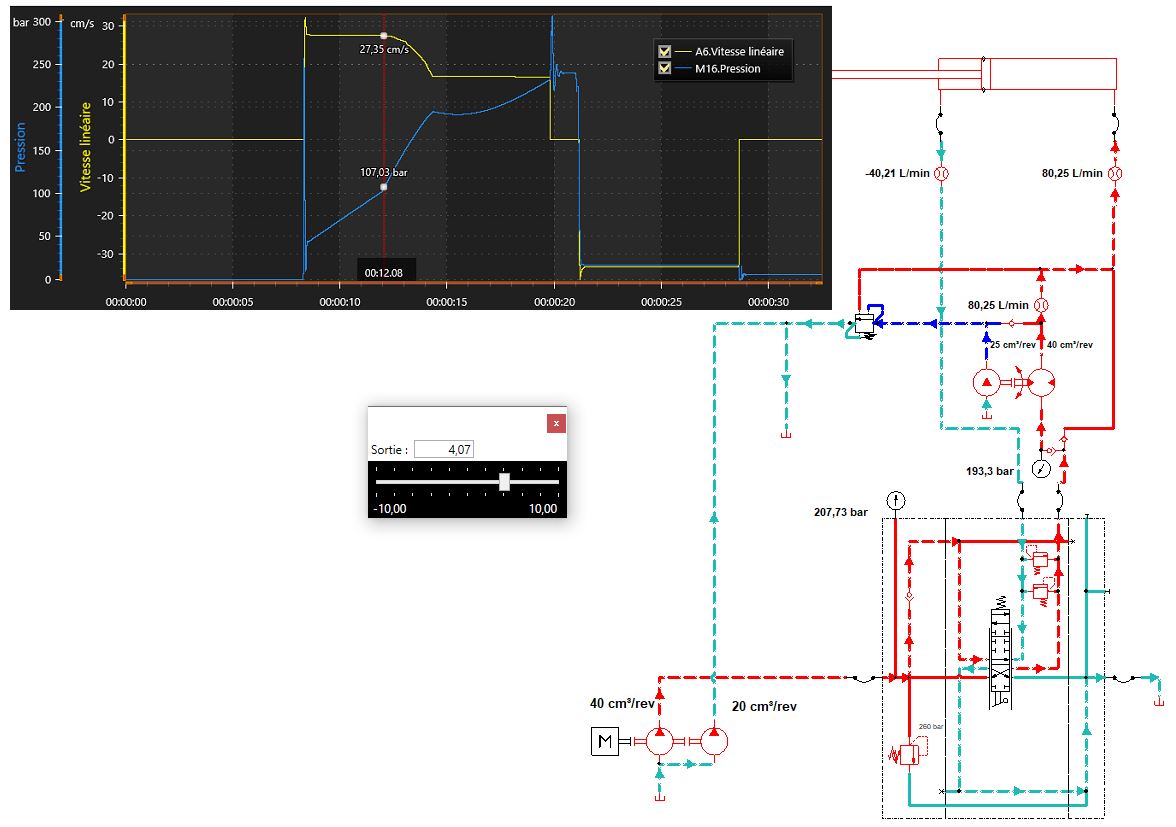
Task: Click the 260 bar relief valve
Action: point(909,754)
